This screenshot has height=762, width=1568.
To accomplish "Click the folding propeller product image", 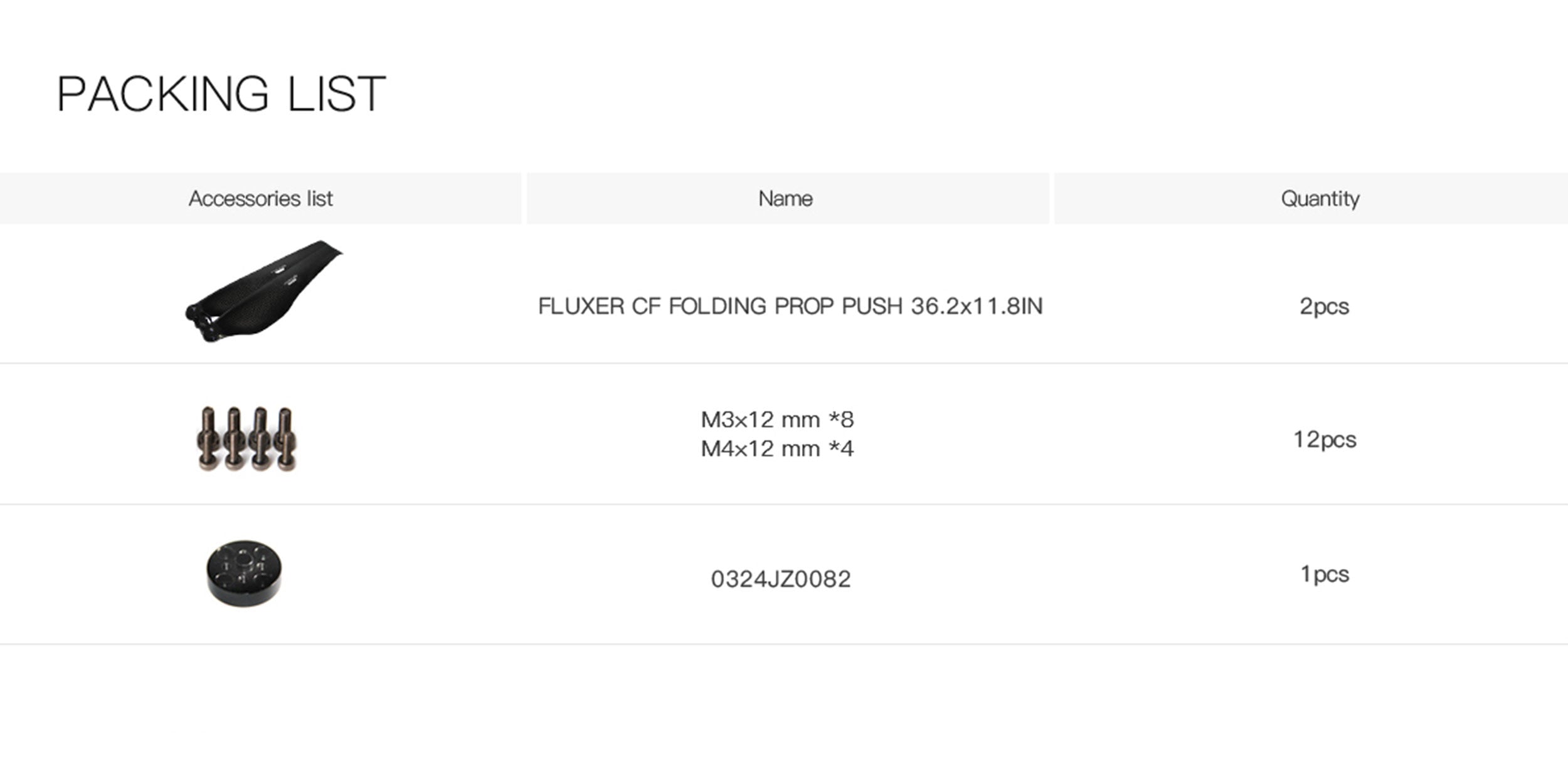I will (x=263, y=292).
